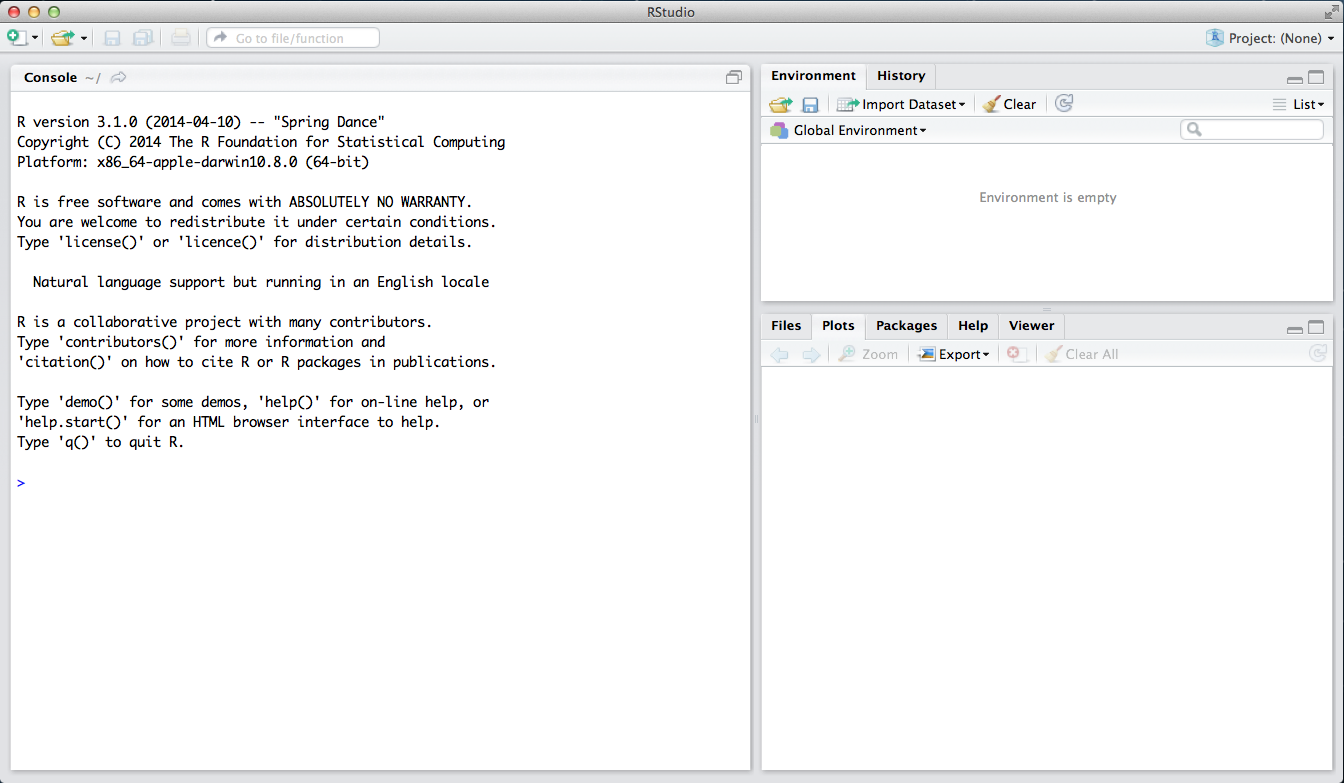Image resolution: width=1344 pixels, height=783 pixels.
Task: Click the plot Zoom button
Action: (868, 354)
